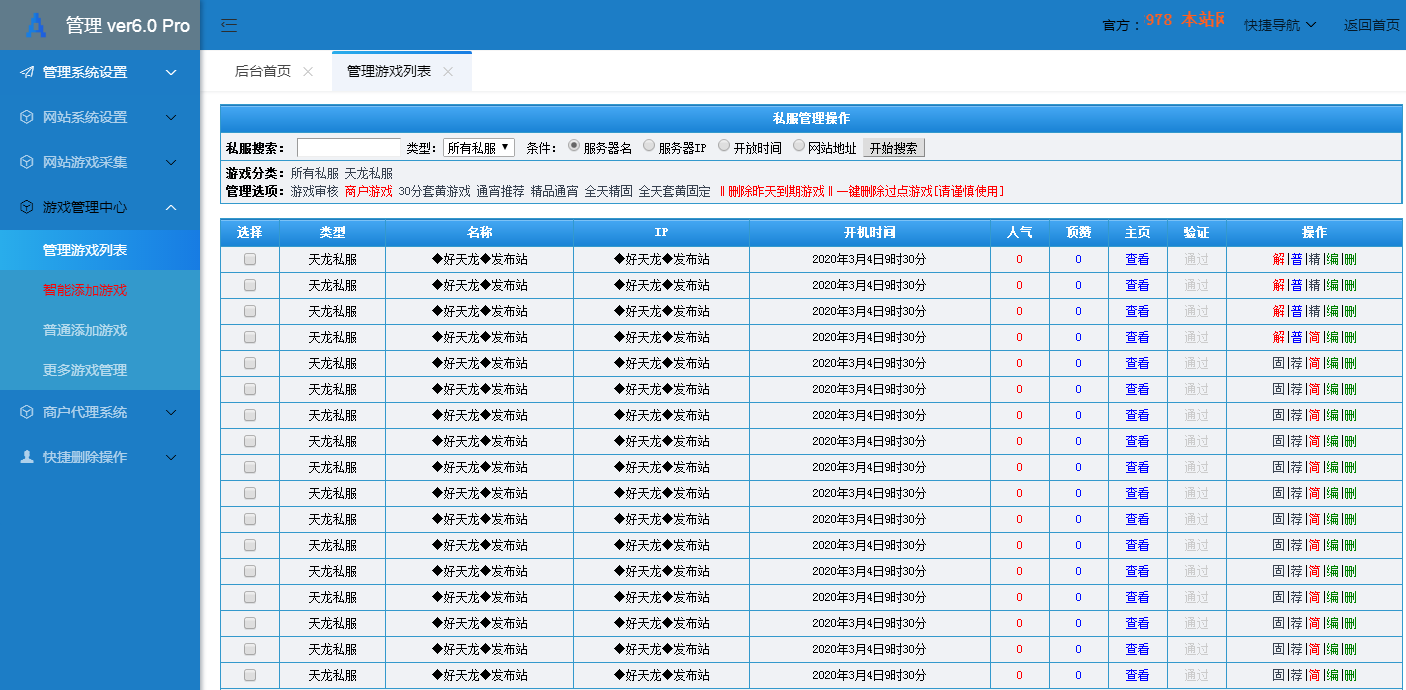Click the 一键删除过点游戏 link

tap(920, 191)
